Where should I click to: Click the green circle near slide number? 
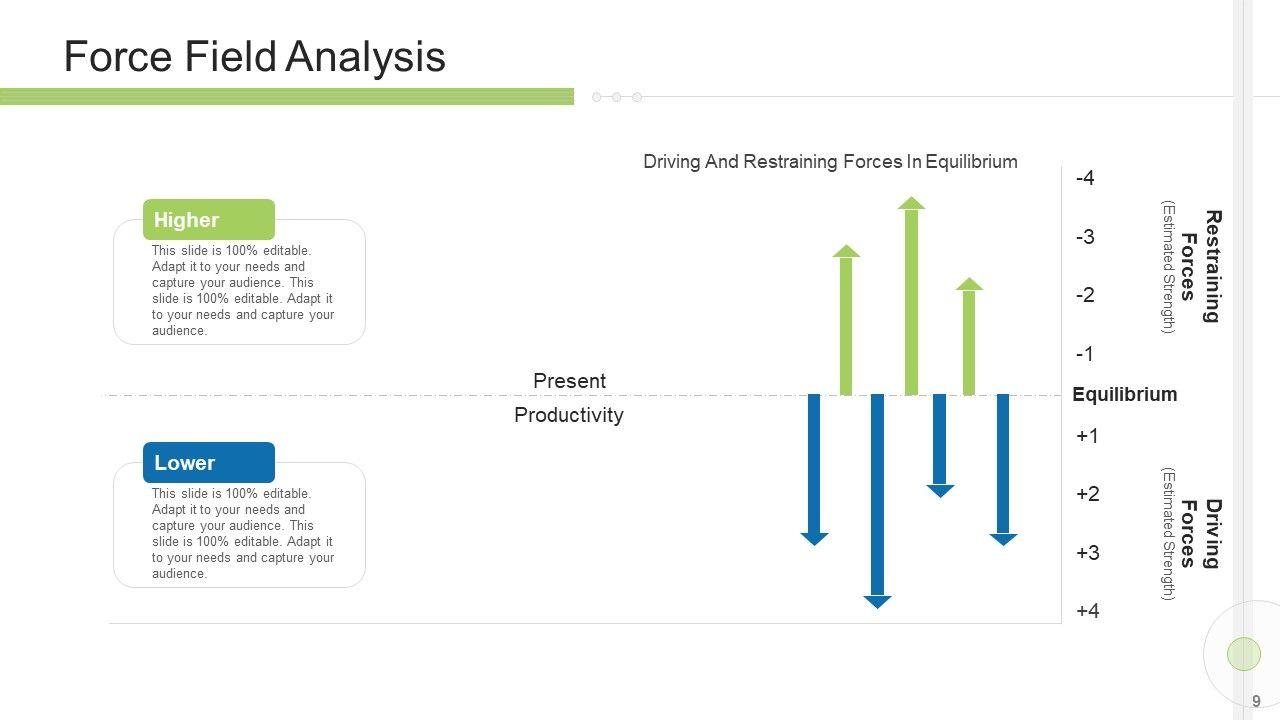click(1243, 654)
